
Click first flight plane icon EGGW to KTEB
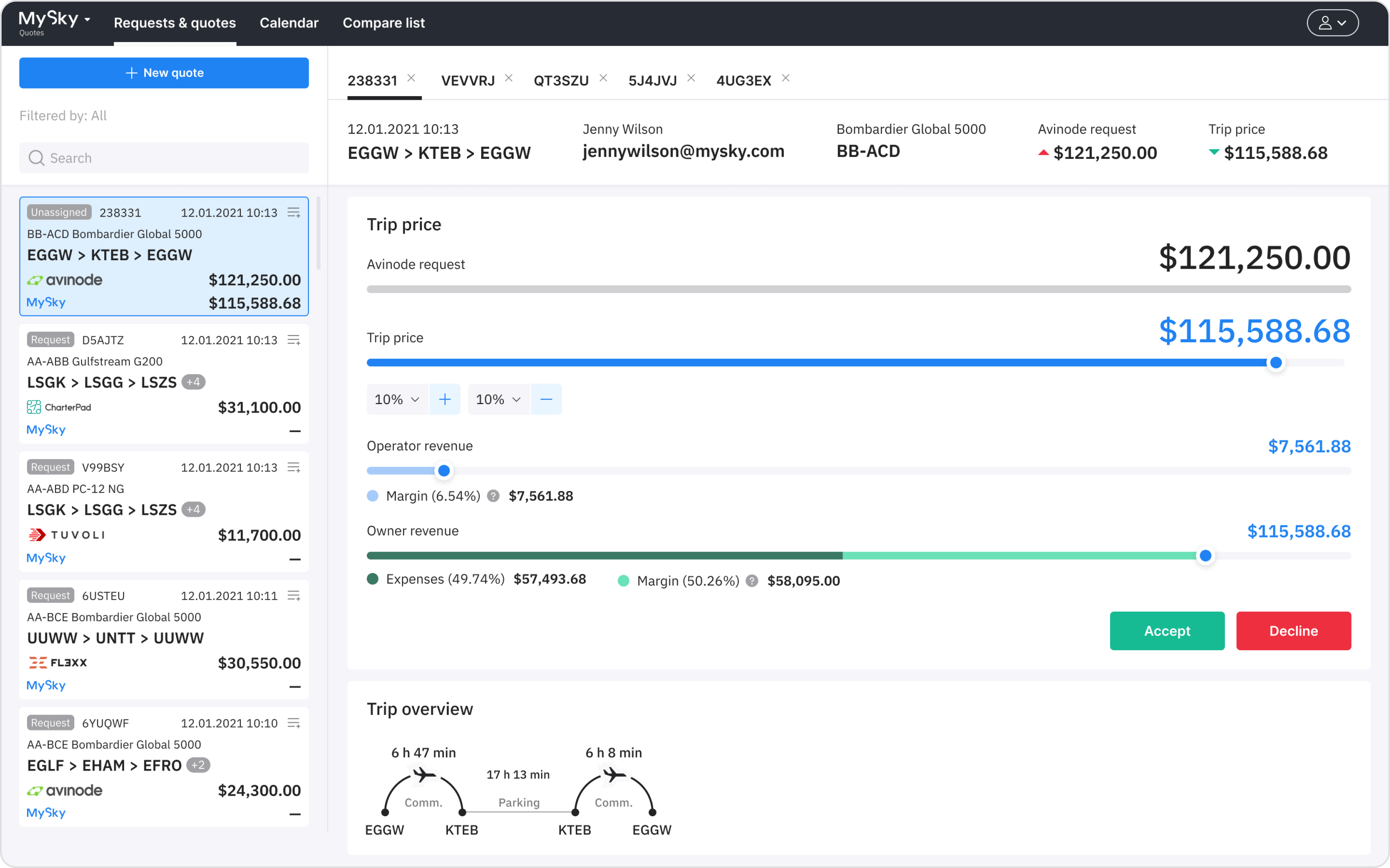pos(424,775)
